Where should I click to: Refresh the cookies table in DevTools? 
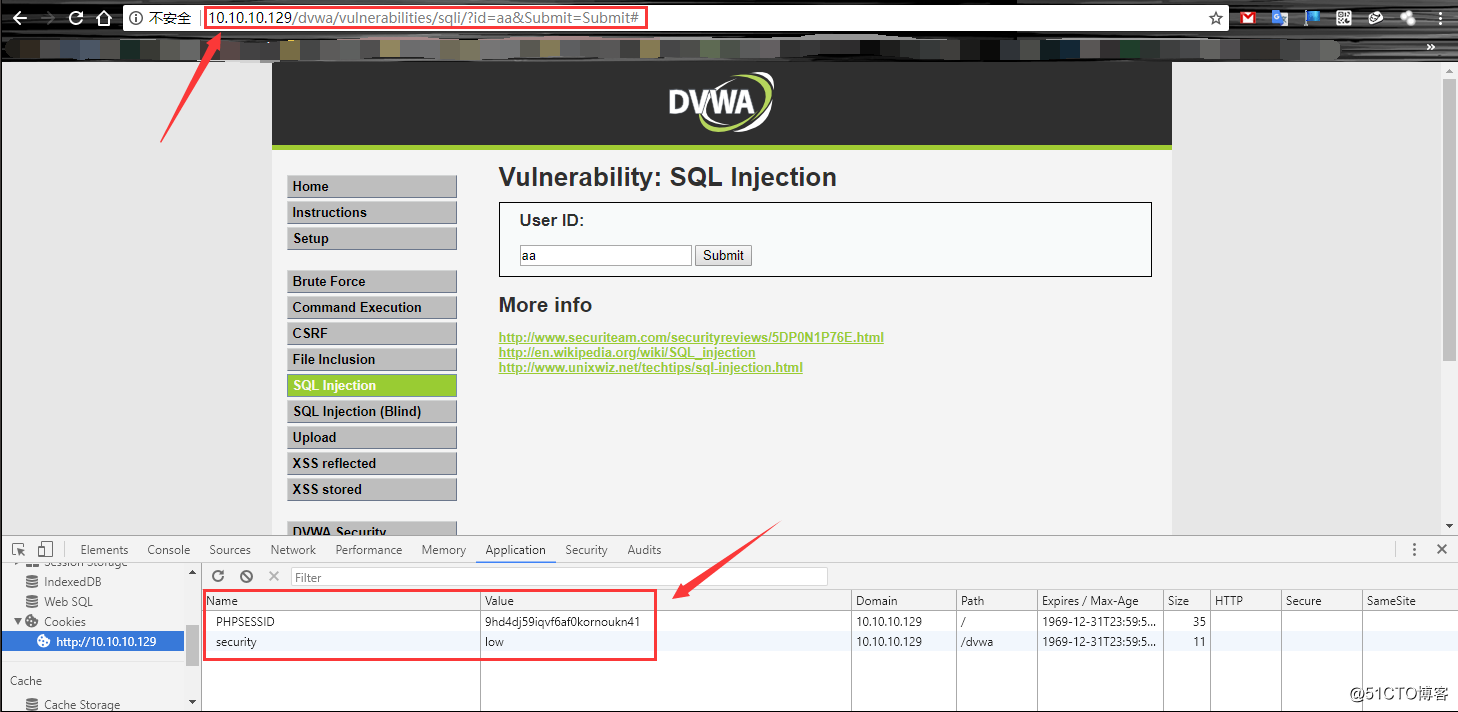218,576
